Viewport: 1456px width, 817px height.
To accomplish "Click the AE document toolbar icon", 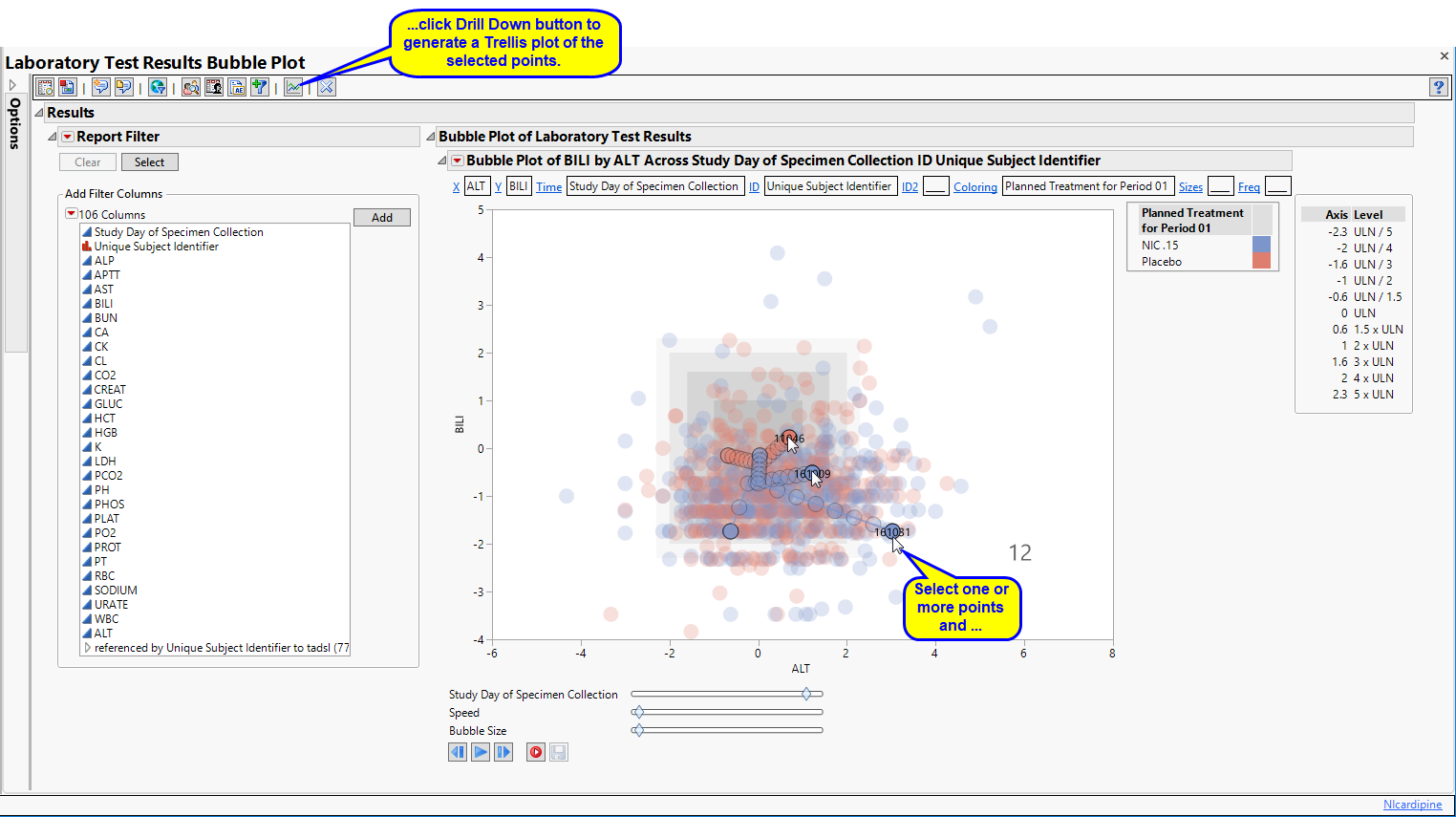I will 237,87.
